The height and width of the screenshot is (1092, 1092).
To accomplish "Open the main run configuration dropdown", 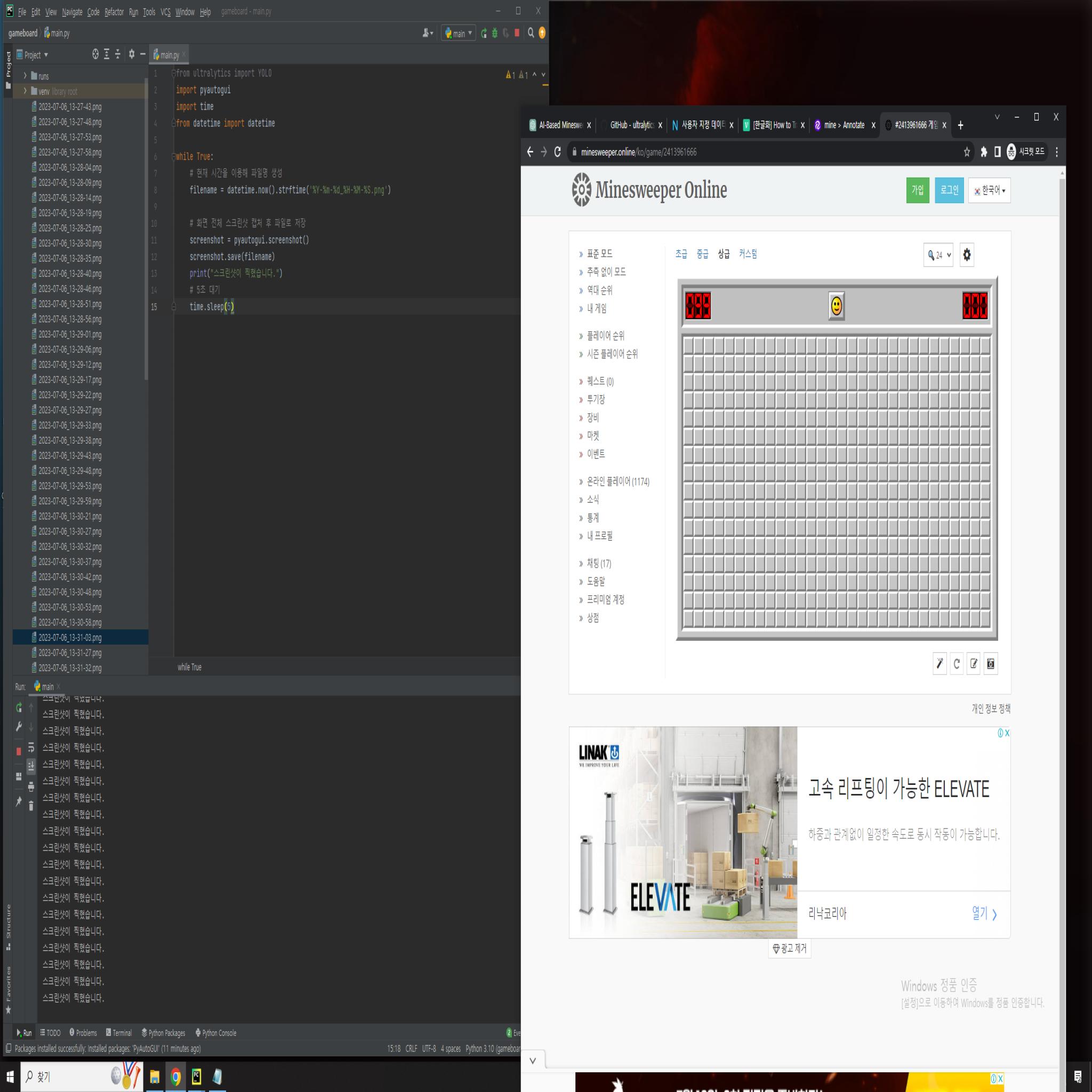I will coord(459,34).
